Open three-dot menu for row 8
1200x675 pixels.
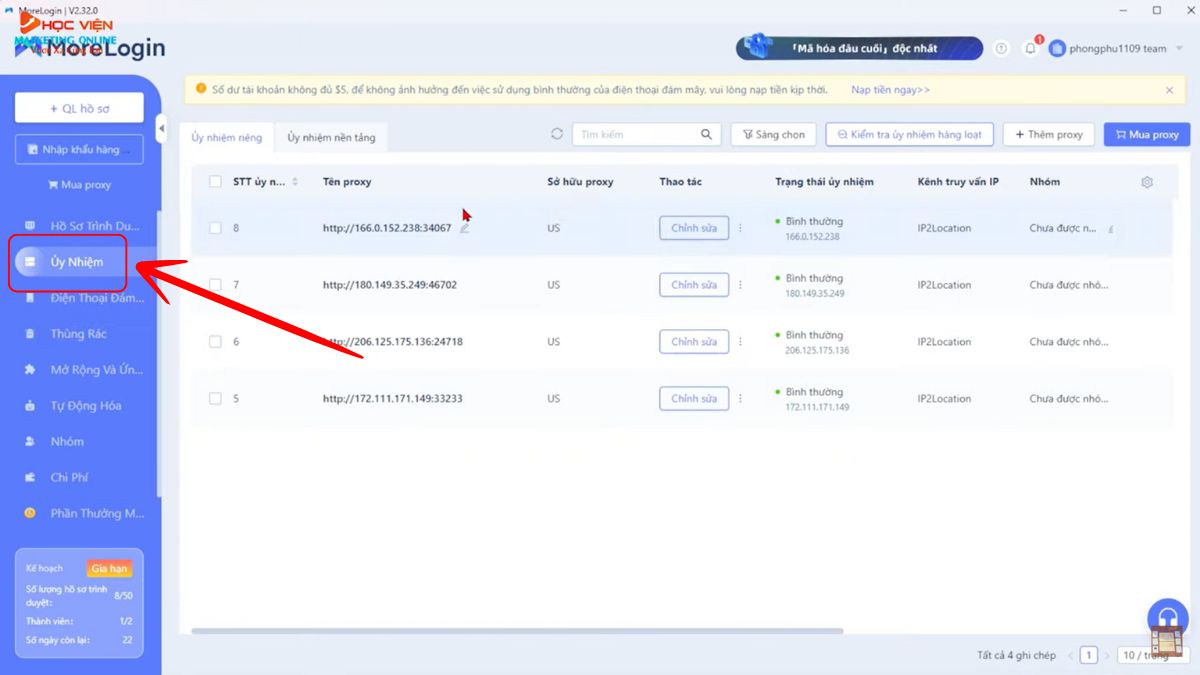(740, 228)
